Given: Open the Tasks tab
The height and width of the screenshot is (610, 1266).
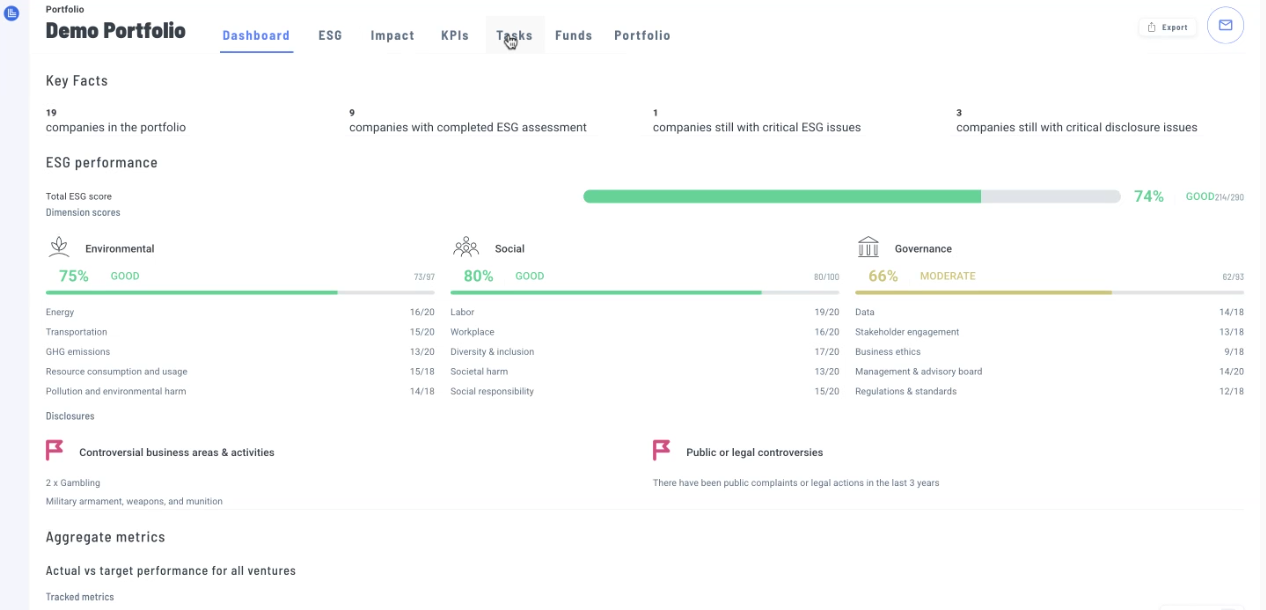Looking at the screenshot, I should (x=514, y=36).
